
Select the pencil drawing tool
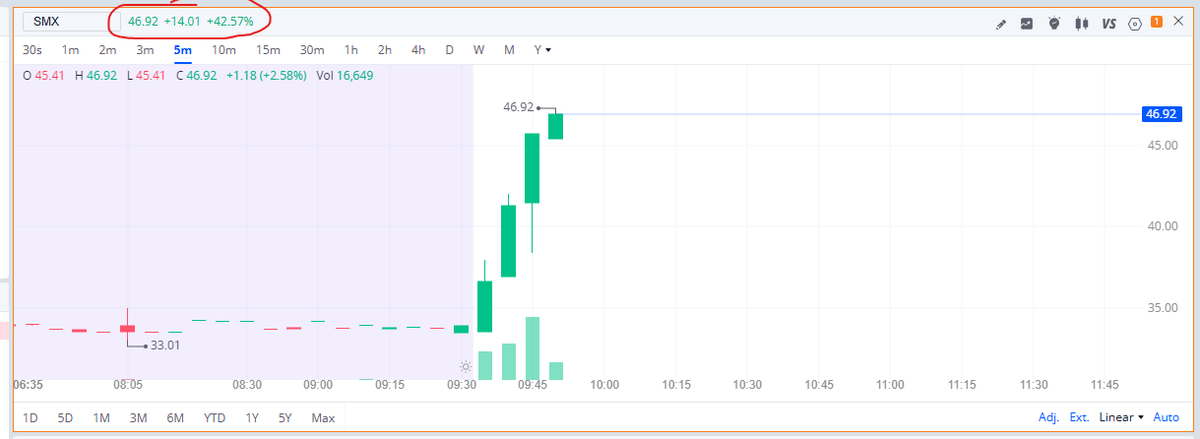pyautogui.click(x=1001, y=23)
